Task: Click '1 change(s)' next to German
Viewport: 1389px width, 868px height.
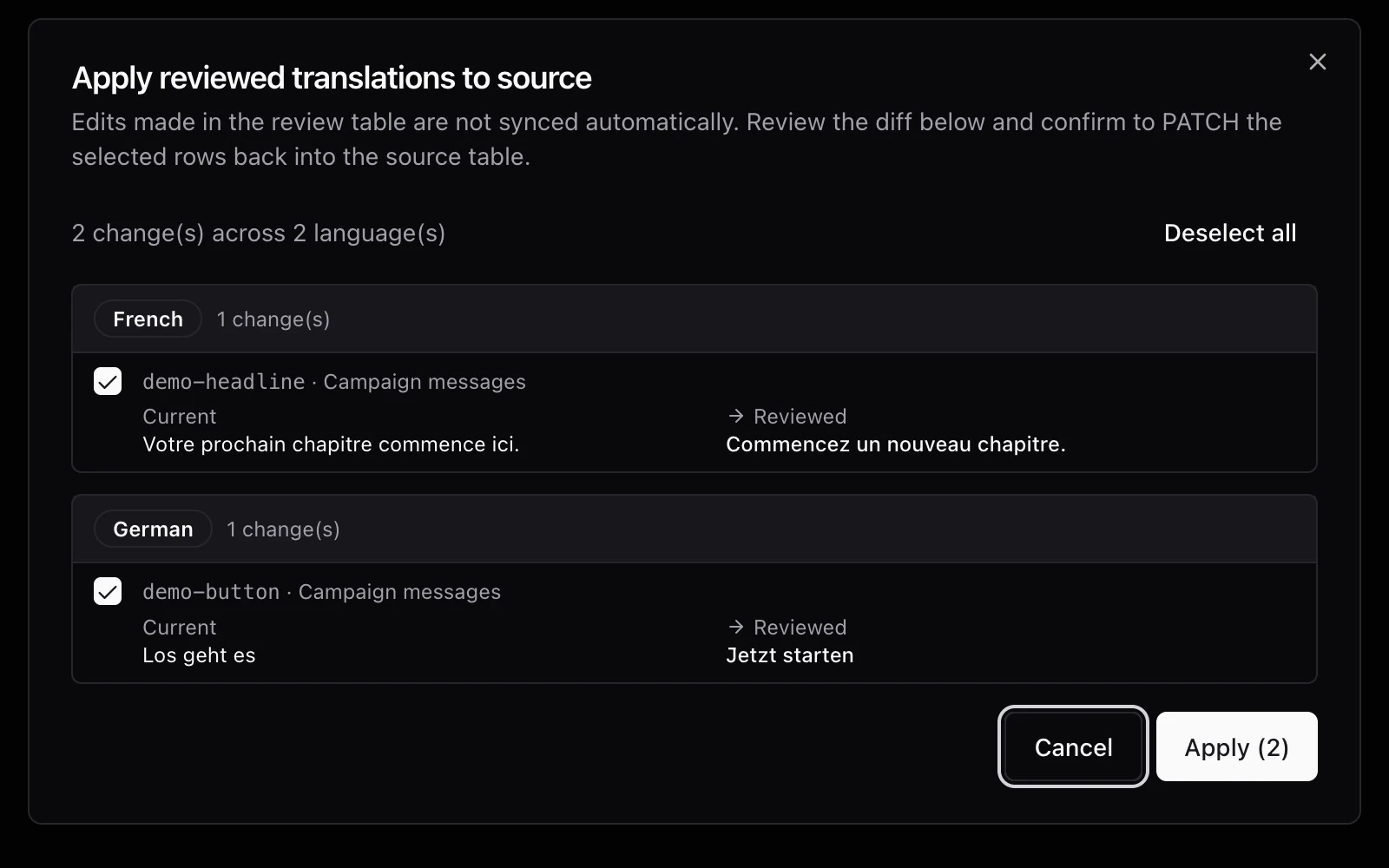Action: tap(283, 529)
